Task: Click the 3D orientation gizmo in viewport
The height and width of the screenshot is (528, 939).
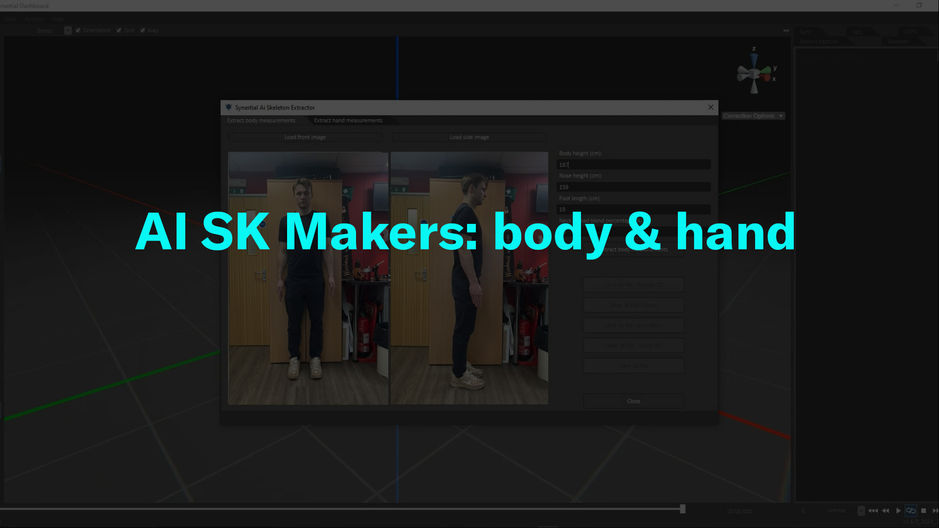Action: click(756, 72)
